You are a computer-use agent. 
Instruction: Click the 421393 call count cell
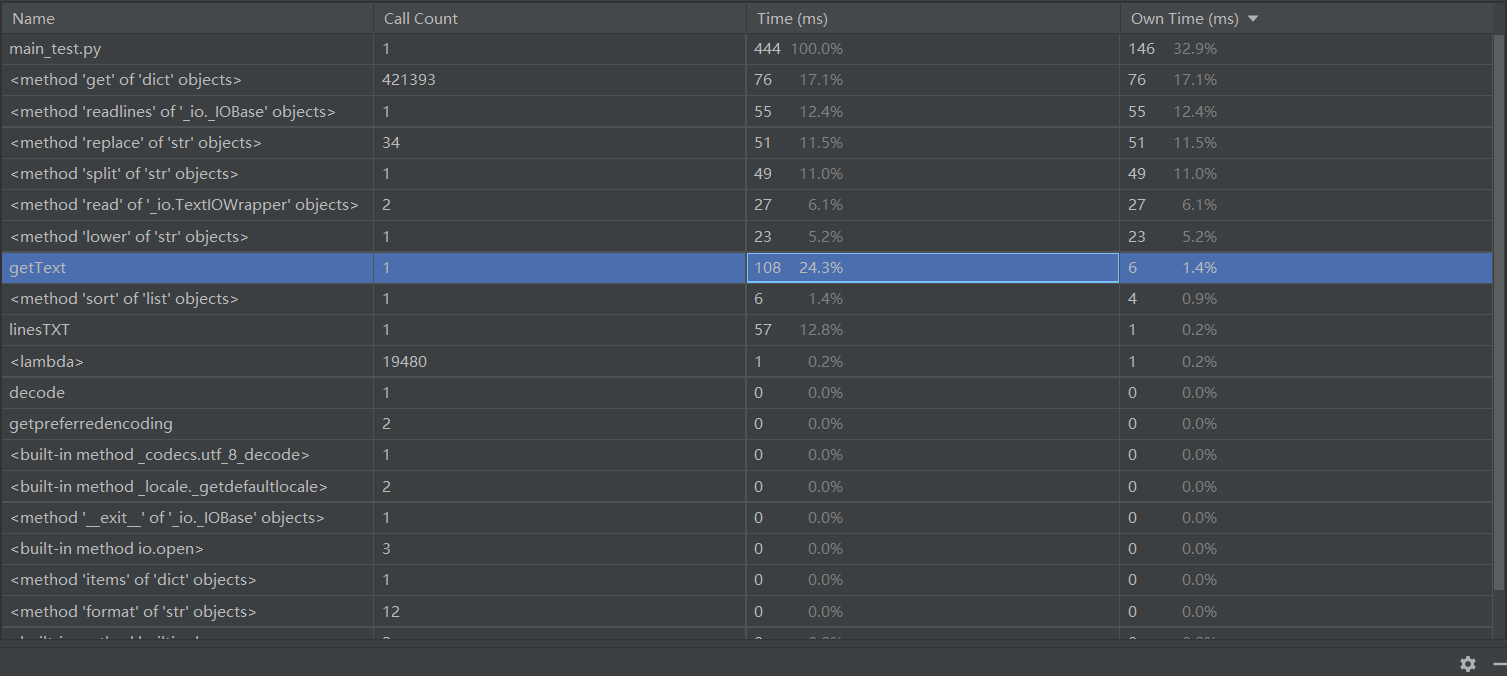click(x=409, y=80)
